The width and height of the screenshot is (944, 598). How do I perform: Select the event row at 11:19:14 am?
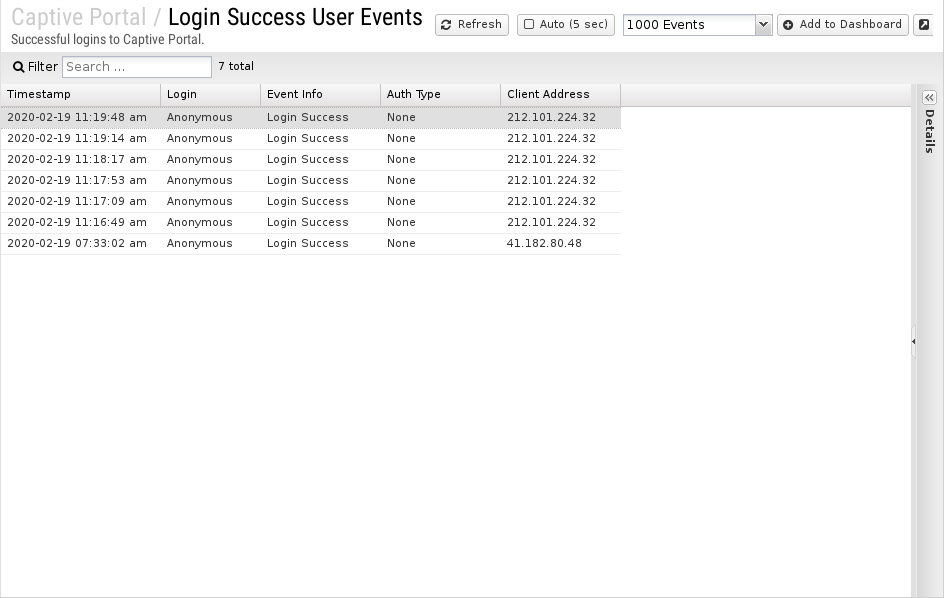pyautogui.click(x=310, y=138)
